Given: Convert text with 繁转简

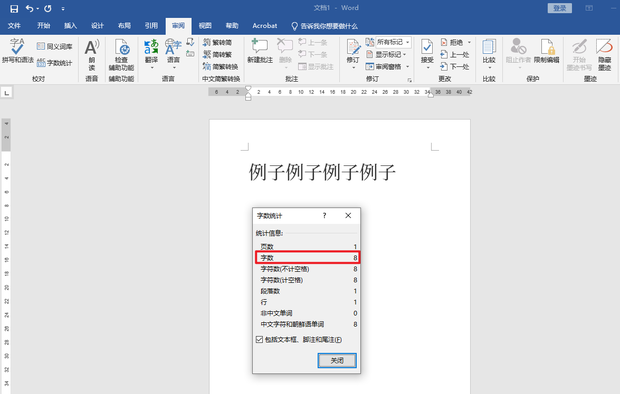Looking at the screenshot, I should click(x=217, y=42).
